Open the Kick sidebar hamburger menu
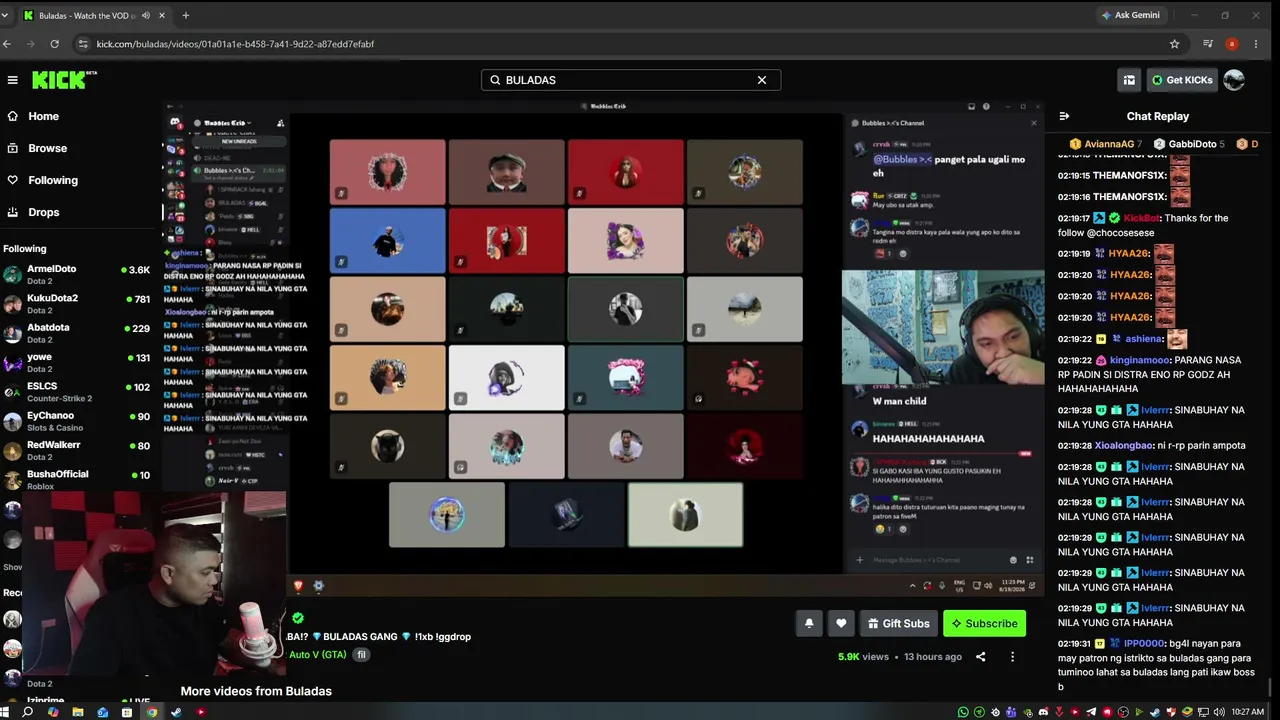Image resolution: width=1280 pixels, height=720 pixels. (x=12, y=80)
